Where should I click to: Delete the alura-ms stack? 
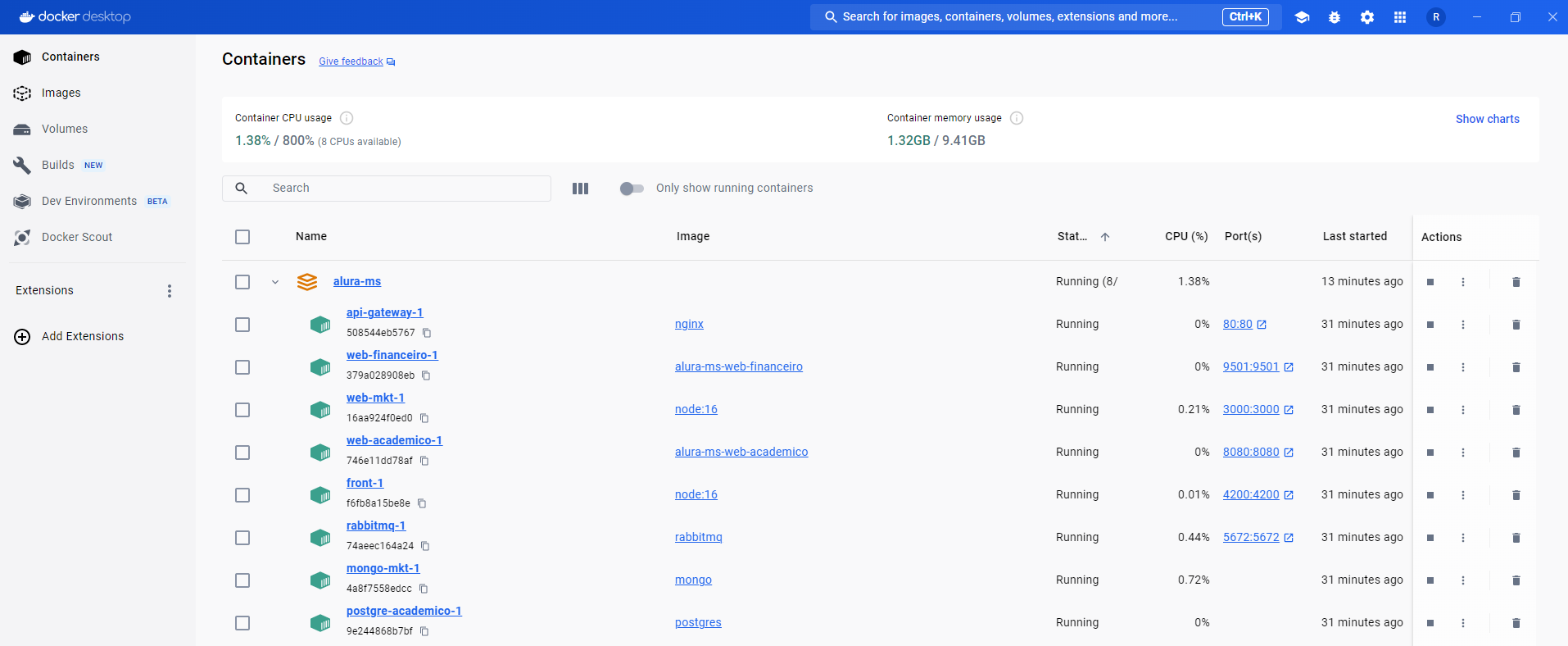[x=1516, y=282]
